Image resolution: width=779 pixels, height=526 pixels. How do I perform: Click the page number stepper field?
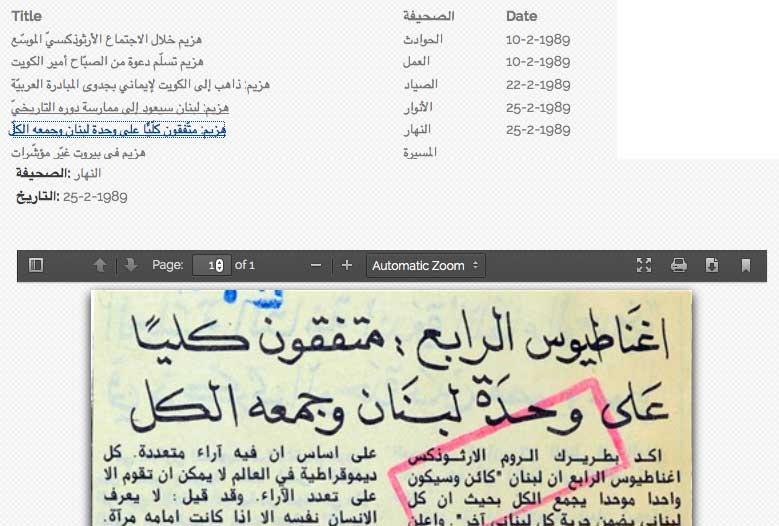click(212, 265)
